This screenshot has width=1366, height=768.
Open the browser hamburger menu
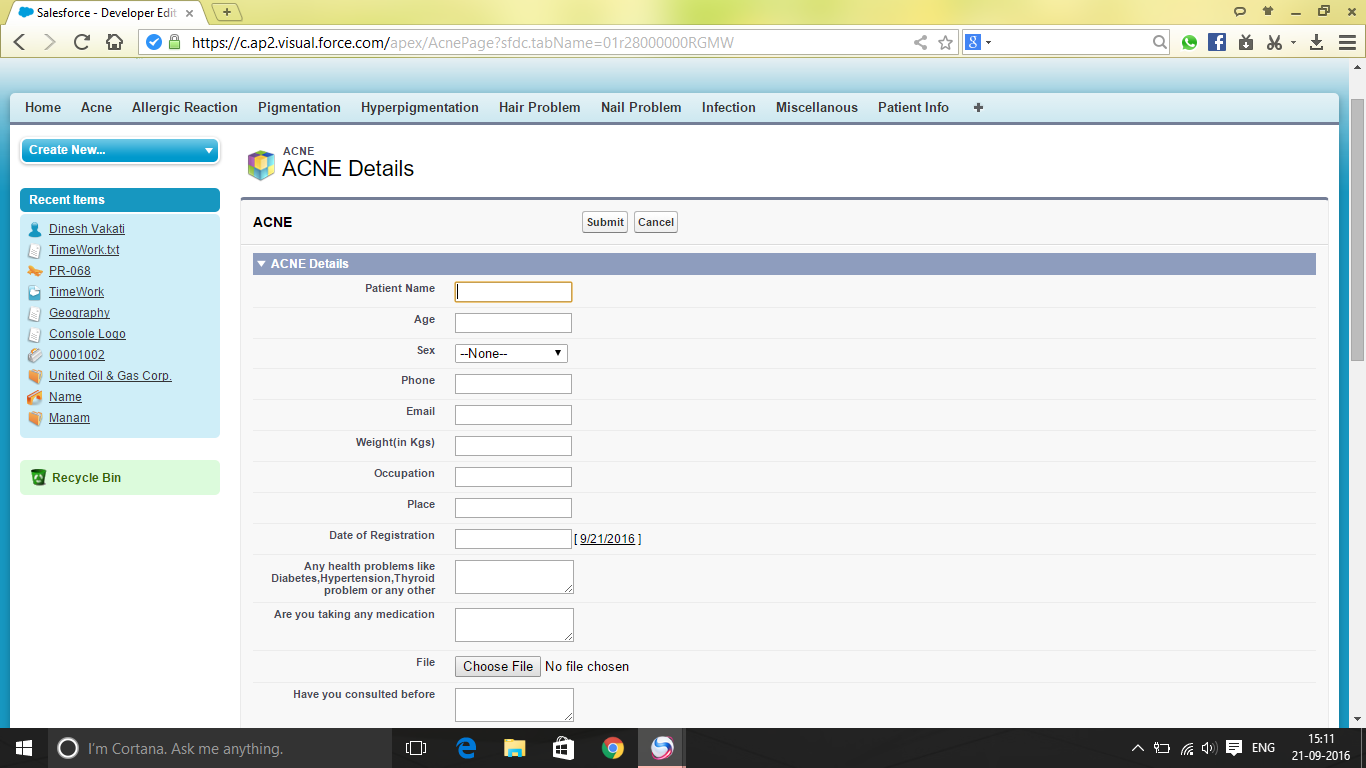(x=1345, y=42)
